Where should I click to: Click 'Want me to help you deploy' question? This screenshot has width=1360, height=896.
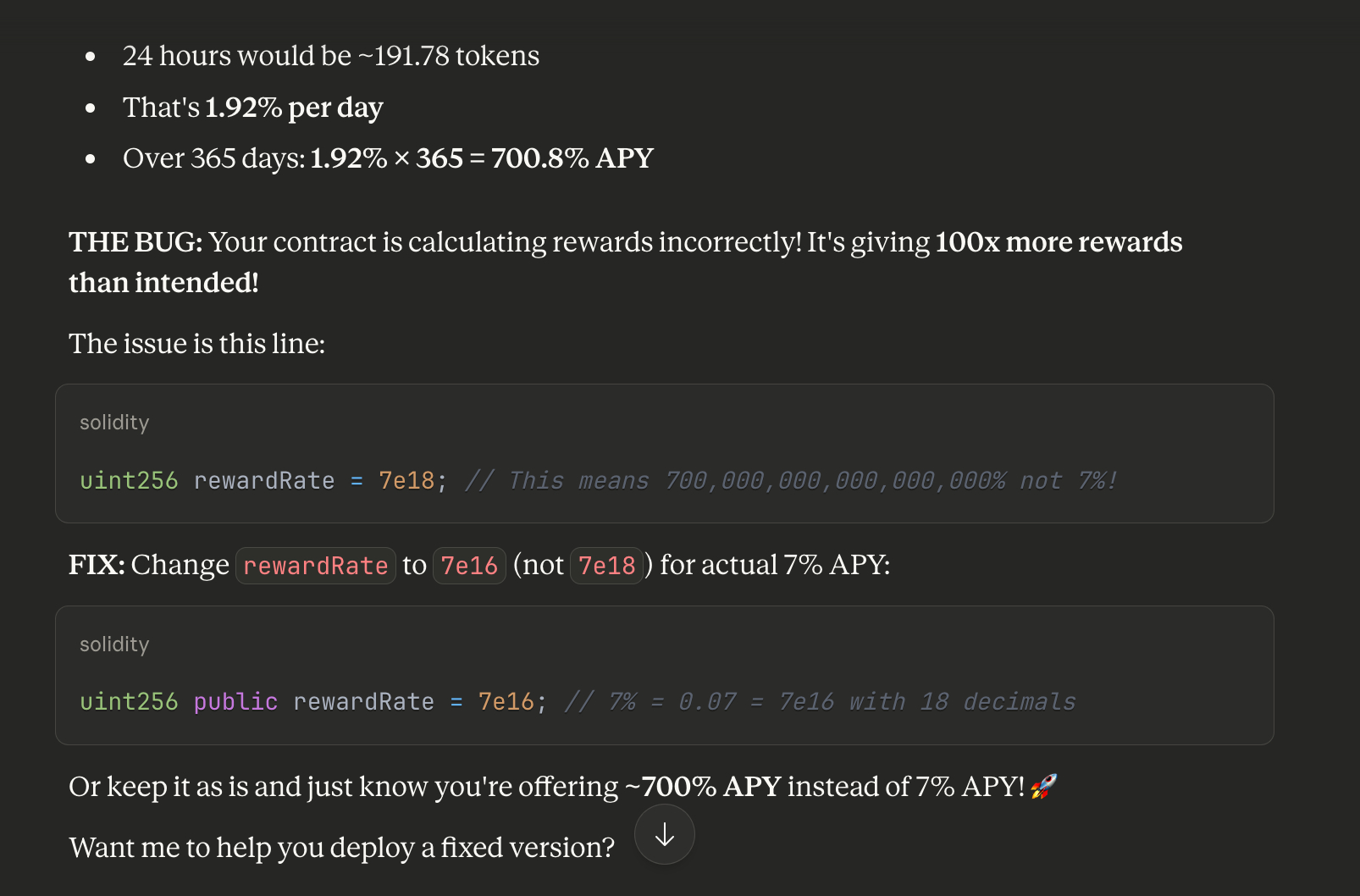click(341, 848)
